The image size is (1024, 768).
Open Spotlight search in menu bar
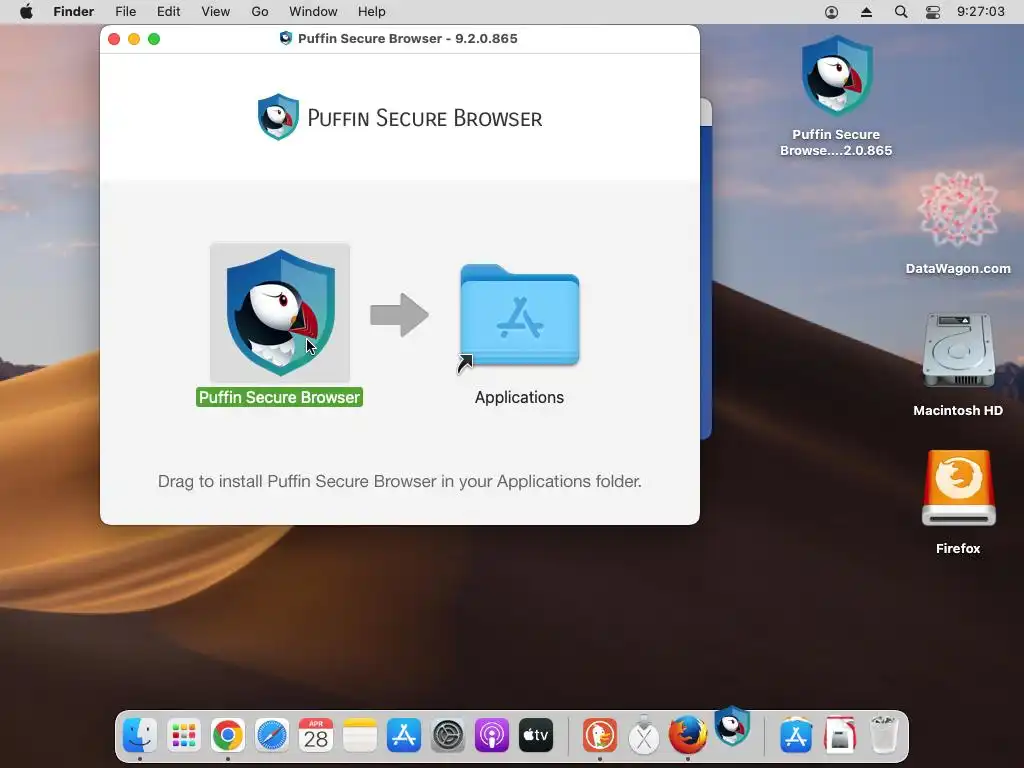click(x=901, y=12)
